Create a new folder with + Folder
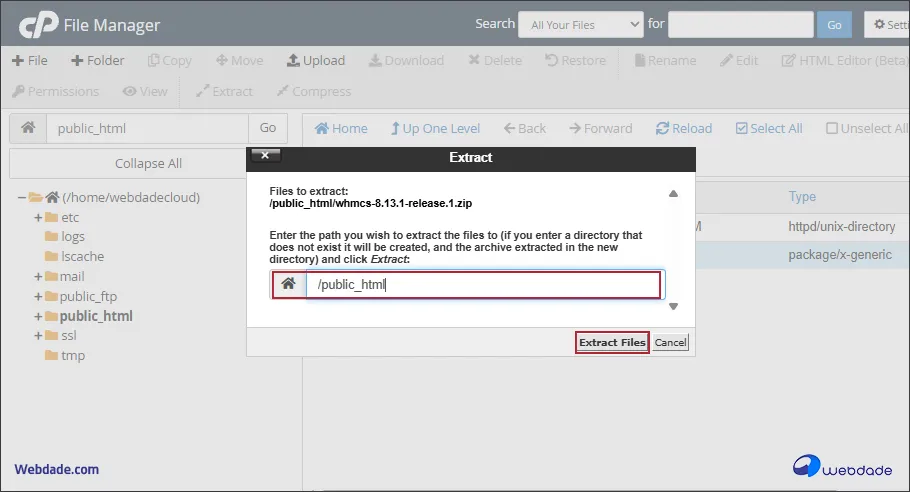 pyautogui.click(x=97, y=60)
